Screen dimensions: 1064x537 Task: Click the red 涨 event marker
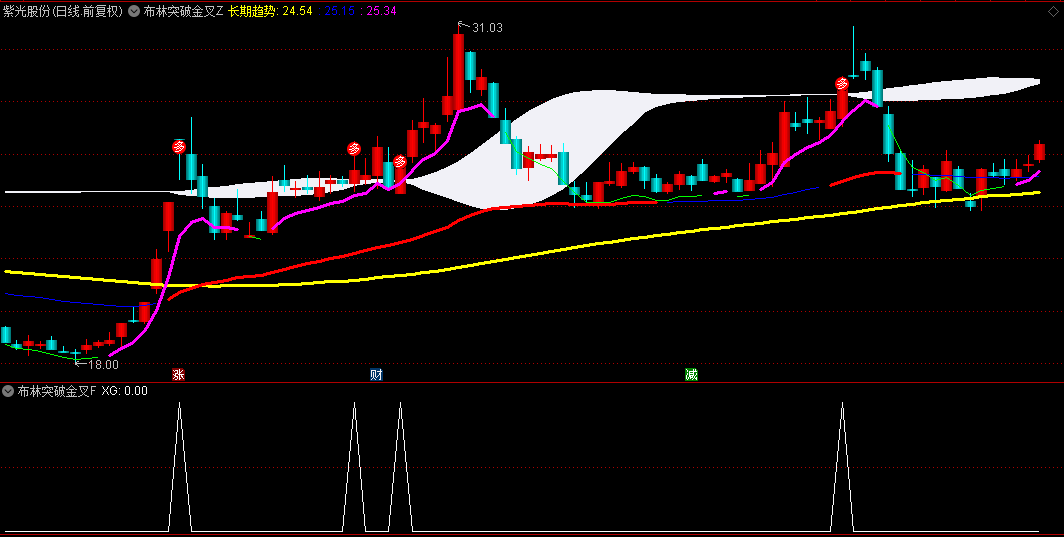coord(178,375)
